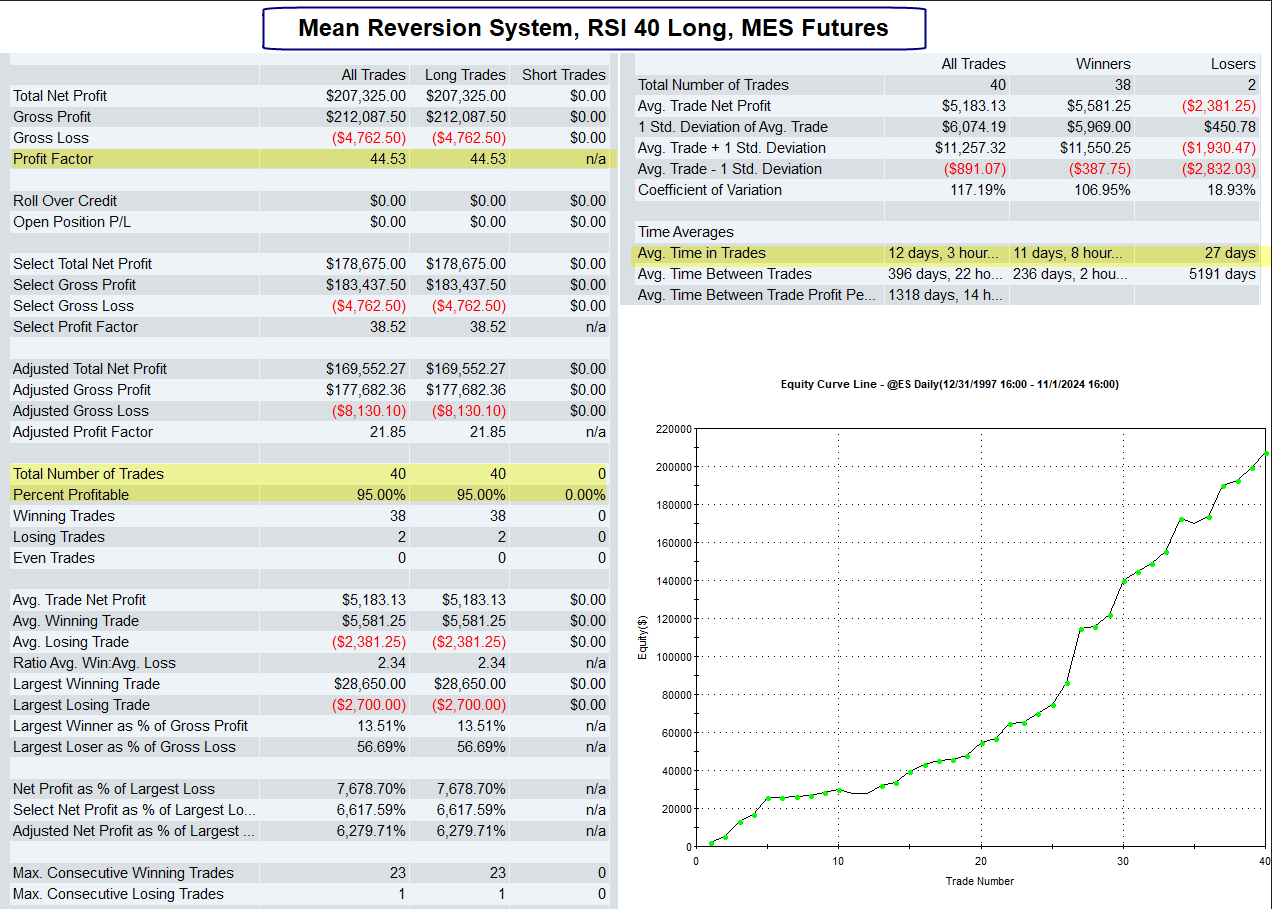Click the Mean Reversion System title box
The image size is (1272, 909).
593,28
